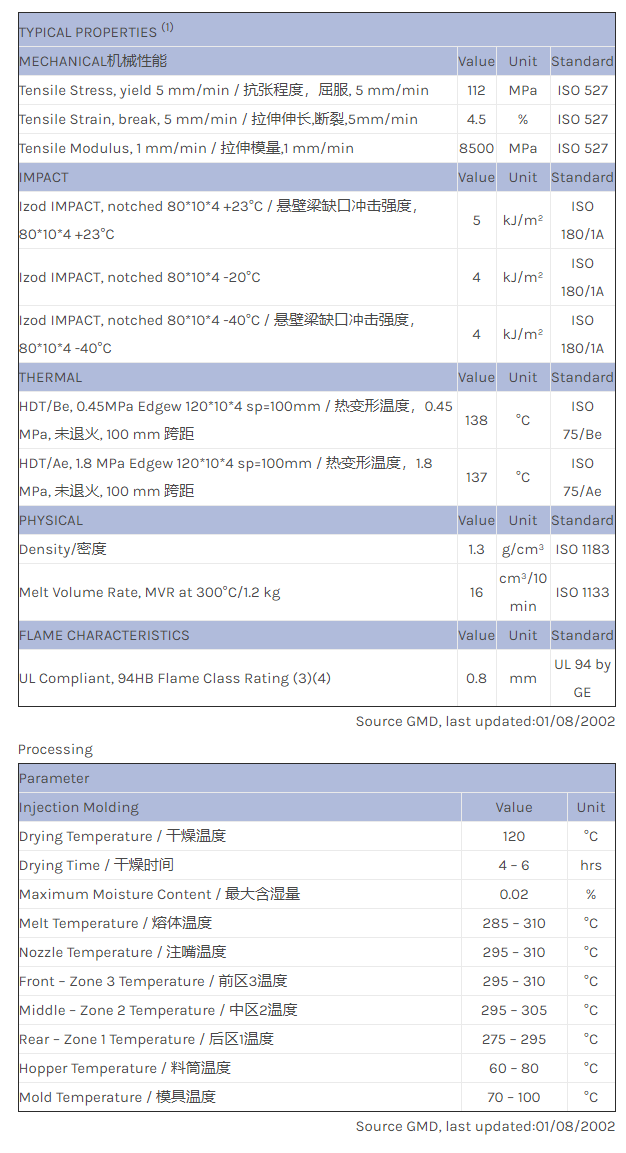Viewport: 626px width, 1153px height.
Task: Click the Izod IMPACT notched -20°C row
Action: click(x=140, y=277)
